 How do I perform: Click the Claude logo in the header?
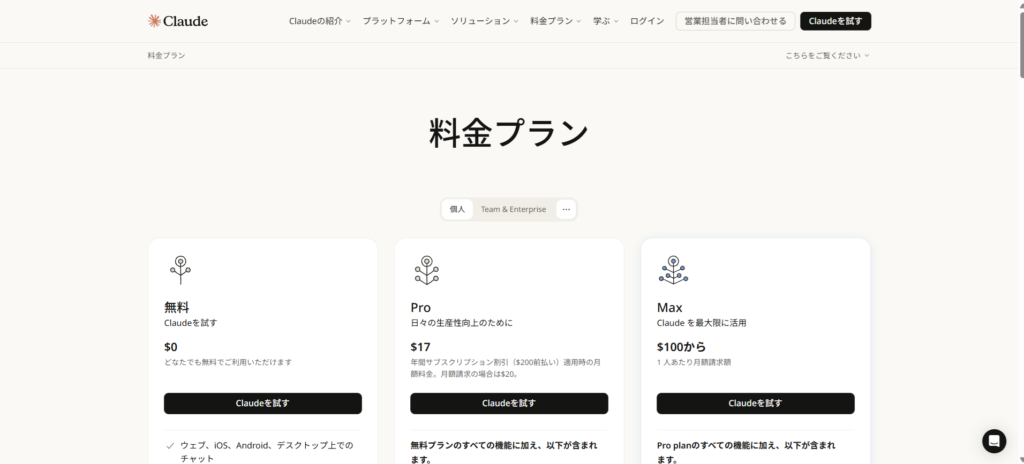[178, 21]
